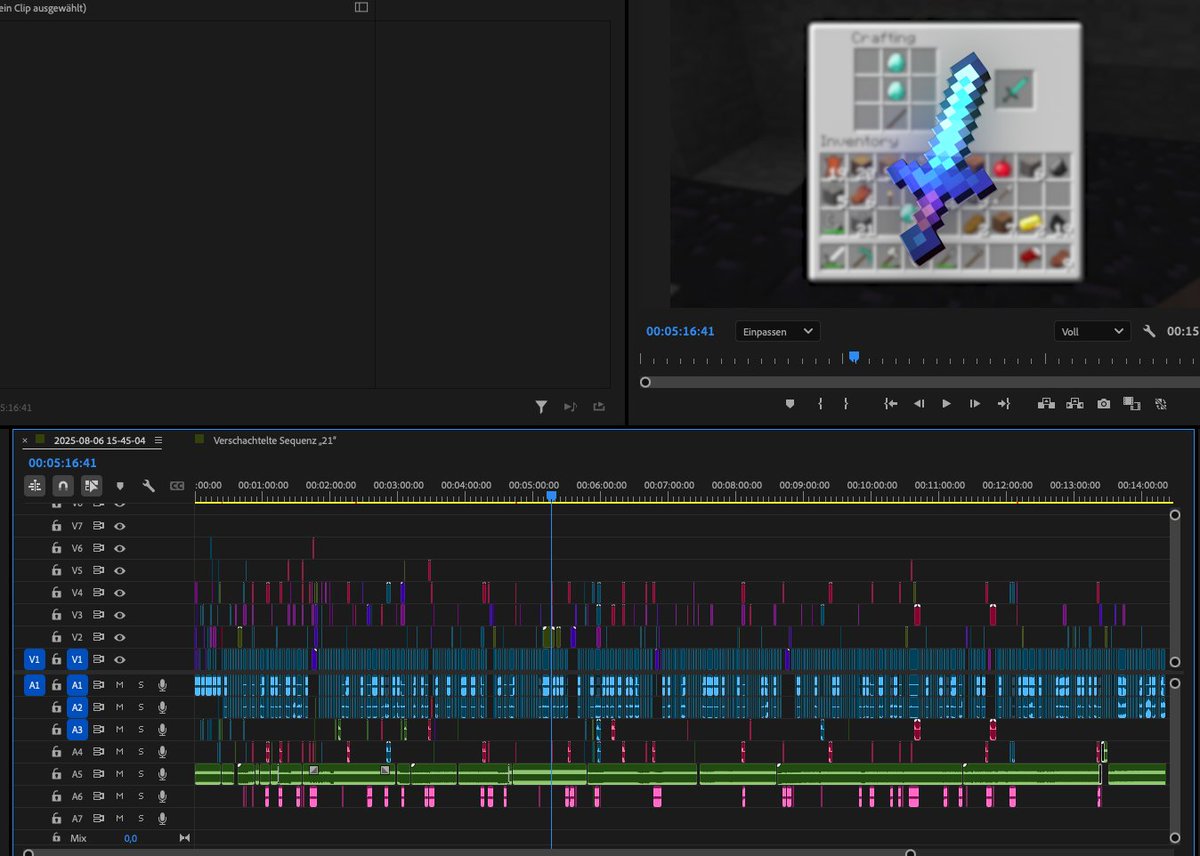Mark In point in Program Monitor

point(820,403)
